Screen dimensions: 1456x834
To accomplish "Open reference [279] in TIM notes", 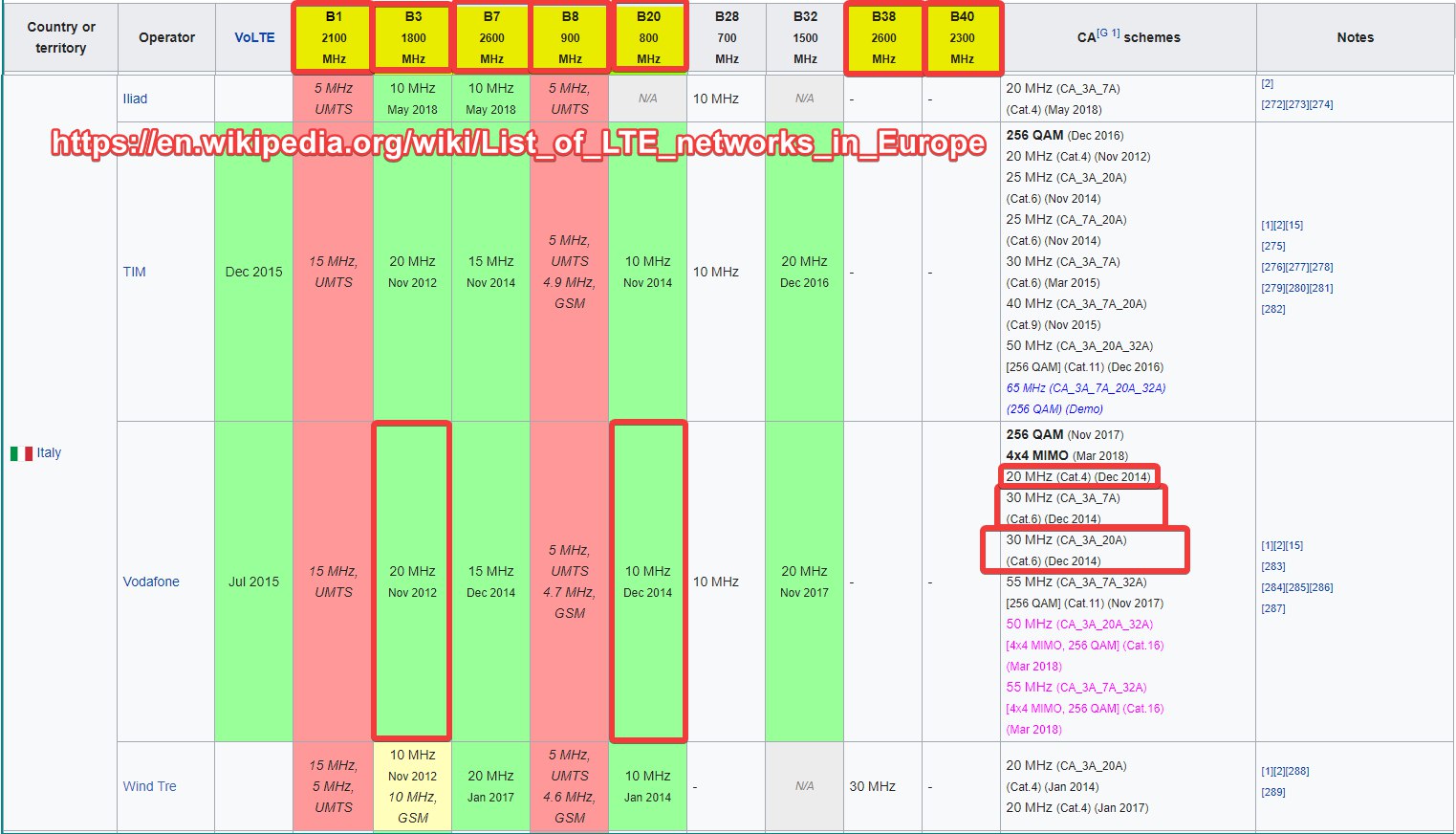I will pyautogui.click(x=1272, y=288).
